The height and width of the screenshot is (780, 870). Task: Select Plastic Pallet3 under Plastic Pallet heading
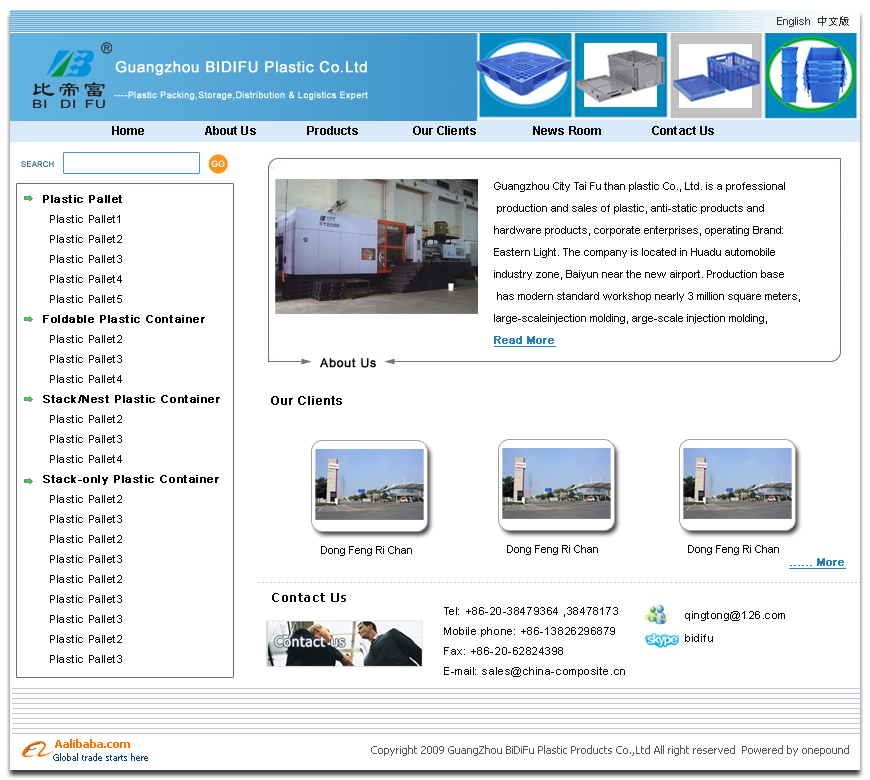85,259
